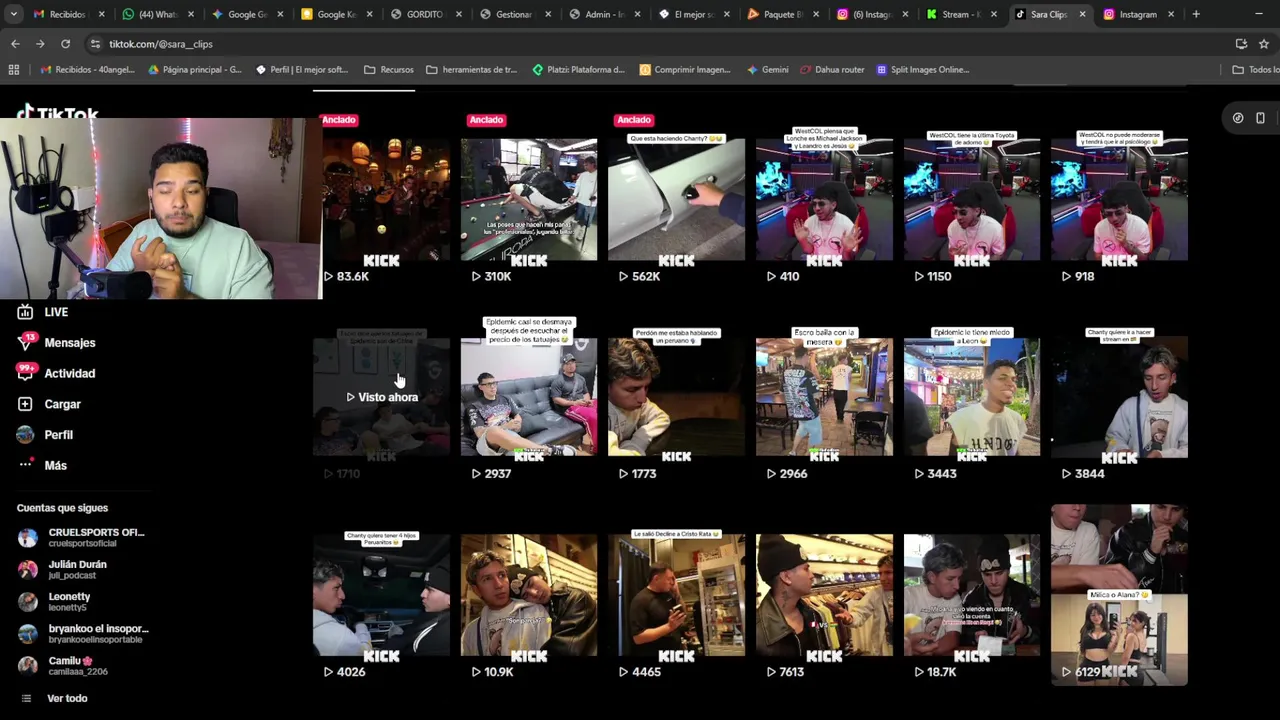The width and height of the screenshot is (1280, 720).
Task: Open the Recursos bookmarks folder
Action: coord(389,70)
